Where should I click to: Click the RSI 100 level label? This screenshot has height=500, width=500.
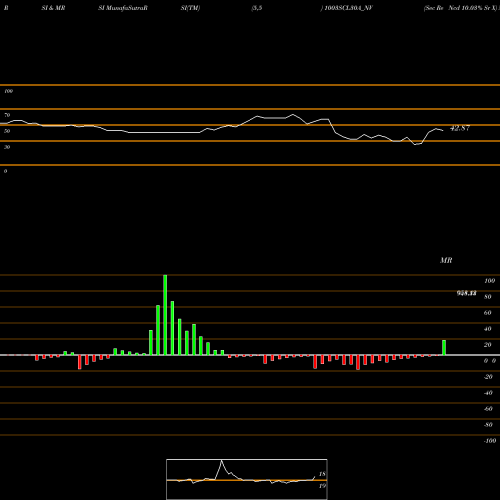[9, 91]
